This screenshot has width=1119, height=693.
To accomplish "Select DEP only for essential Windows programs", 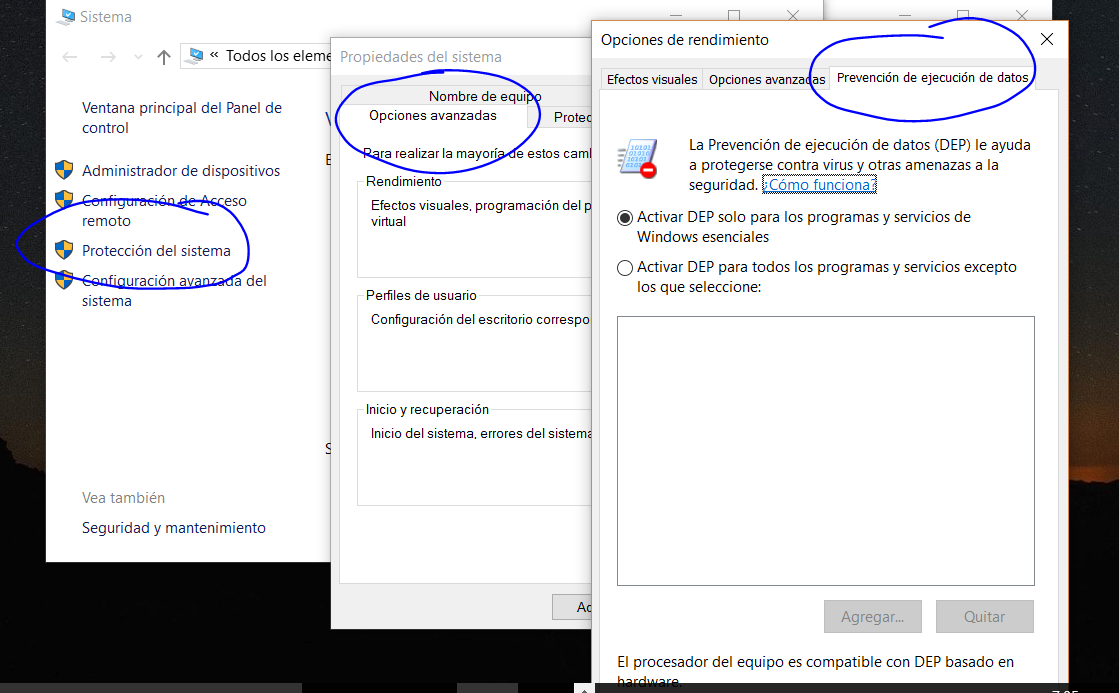I will tap(625, 217).
